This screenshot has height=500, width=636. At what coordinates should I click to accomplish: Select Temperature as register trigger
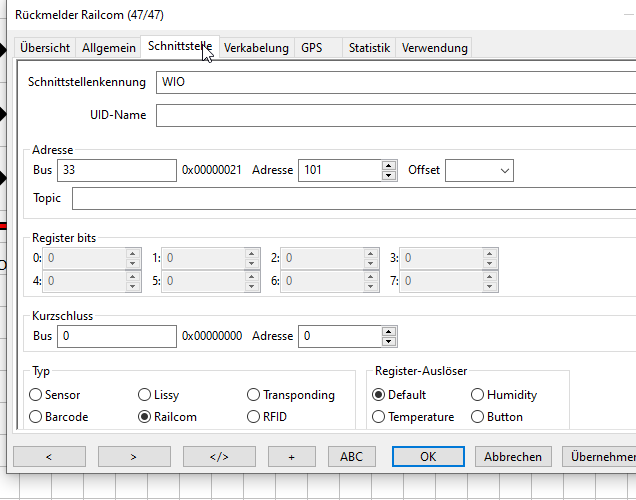[x=379, y=417]
